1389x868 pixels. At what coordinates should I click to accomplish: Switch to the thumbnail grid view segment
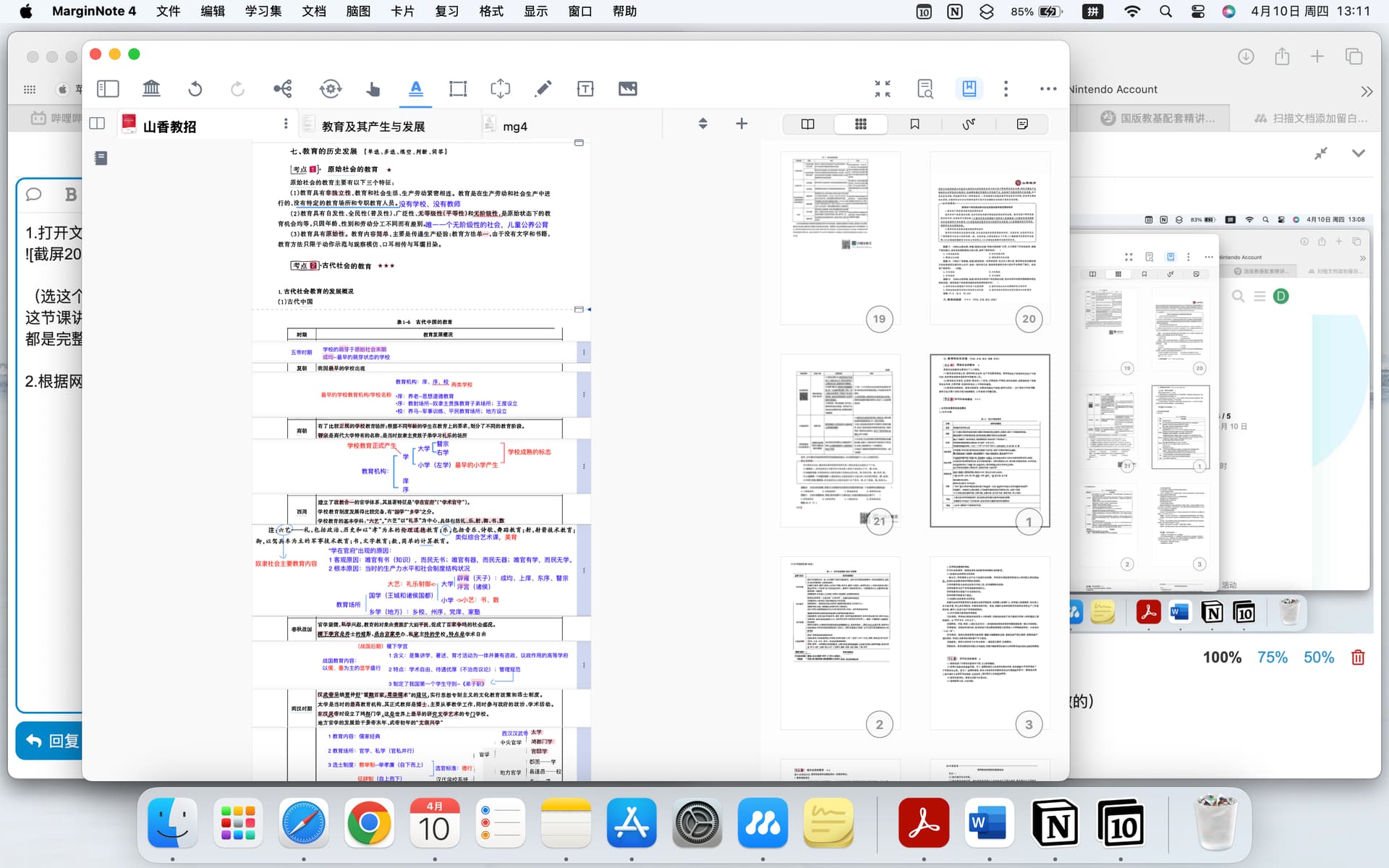pos(861,124)
